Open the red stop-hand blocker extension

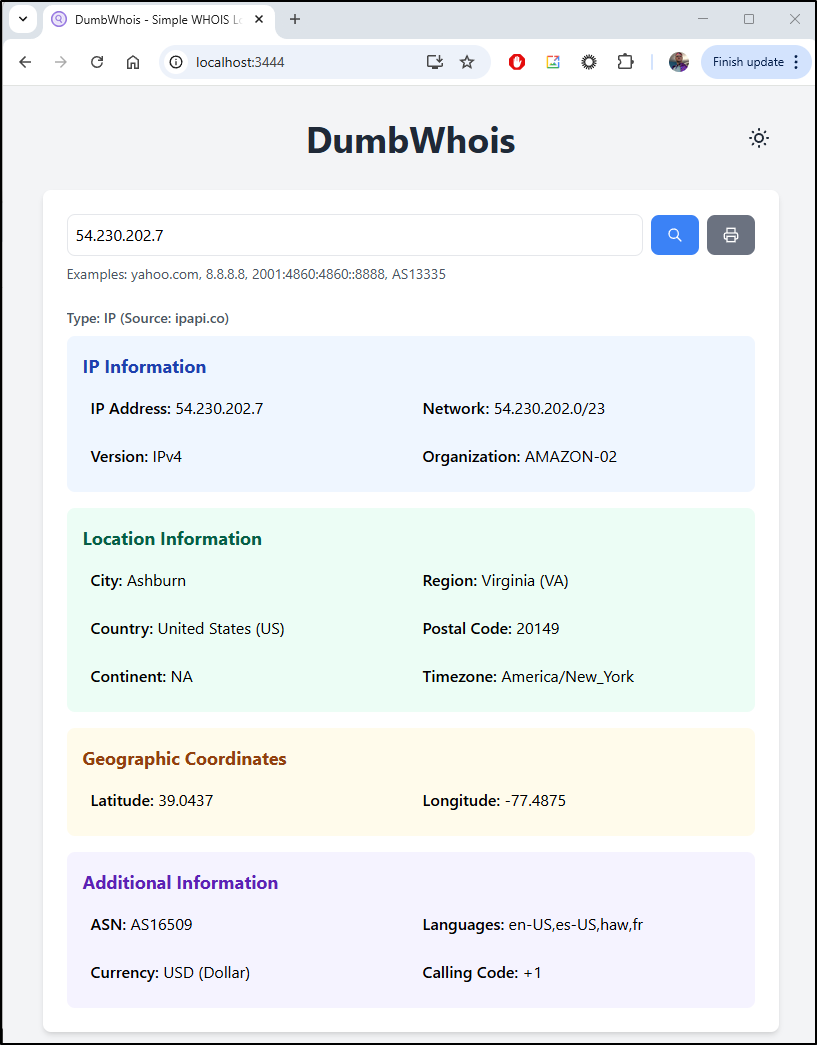pyautogui.click(x=516, y=62)
